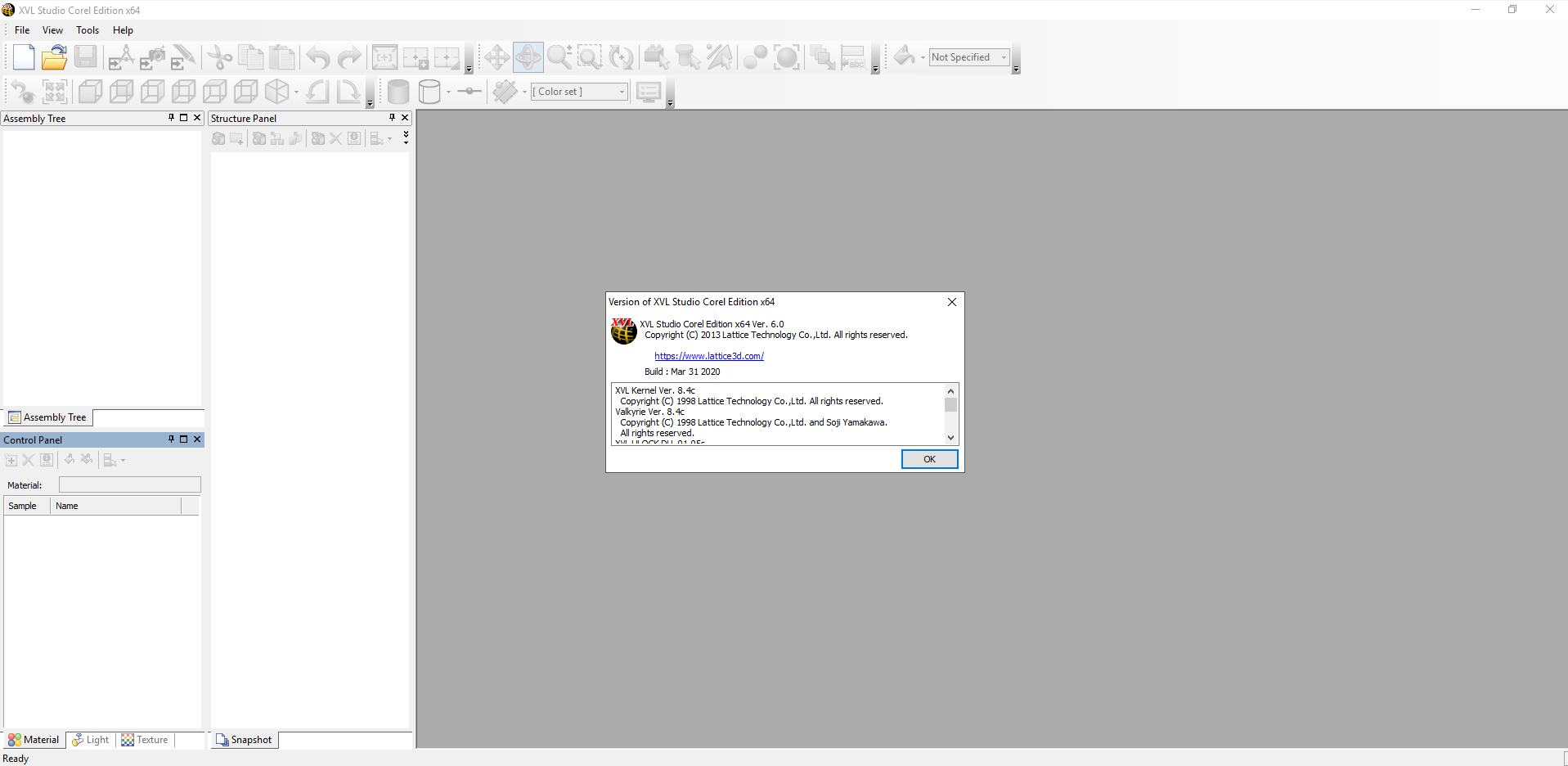Click the Paste clipboard icon
Viewport: 1568px width, 766px height.
pyautogui.click(x=282, y=57)
